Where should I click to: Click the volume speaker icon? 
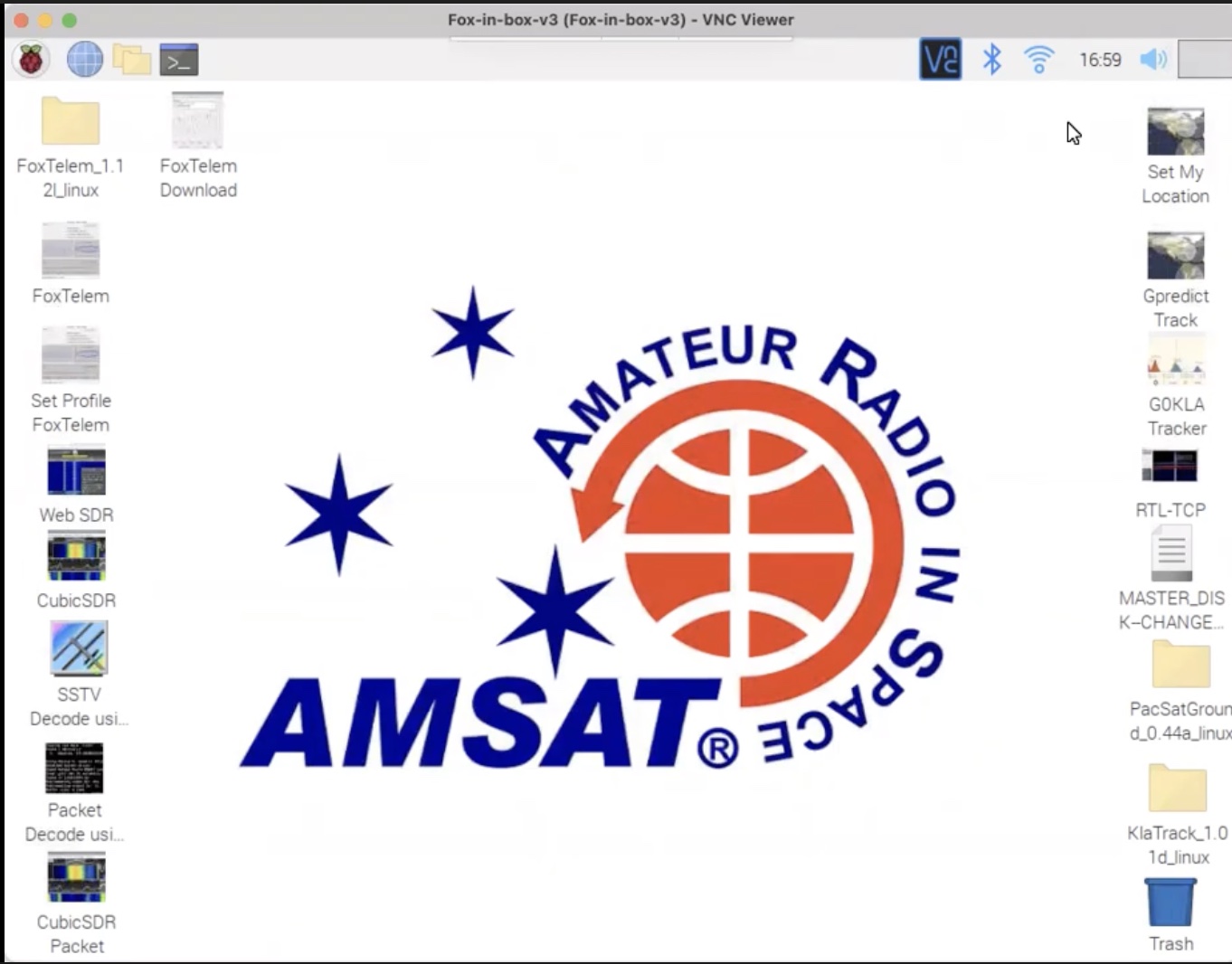point(1153,60)
